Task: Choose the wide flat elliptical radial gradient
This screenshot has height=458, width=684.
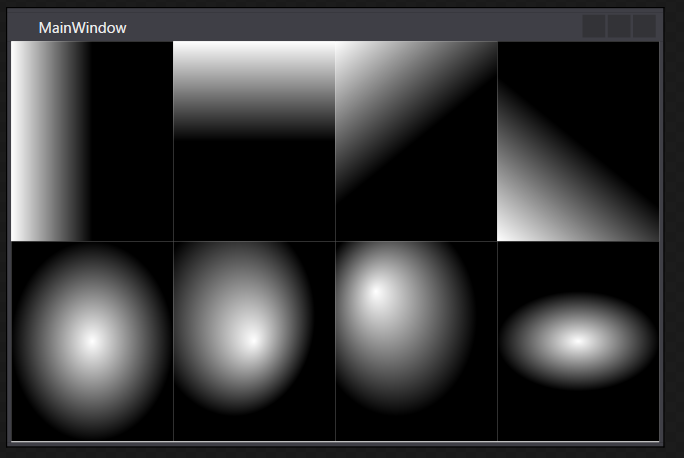Action: pos(578,341)
